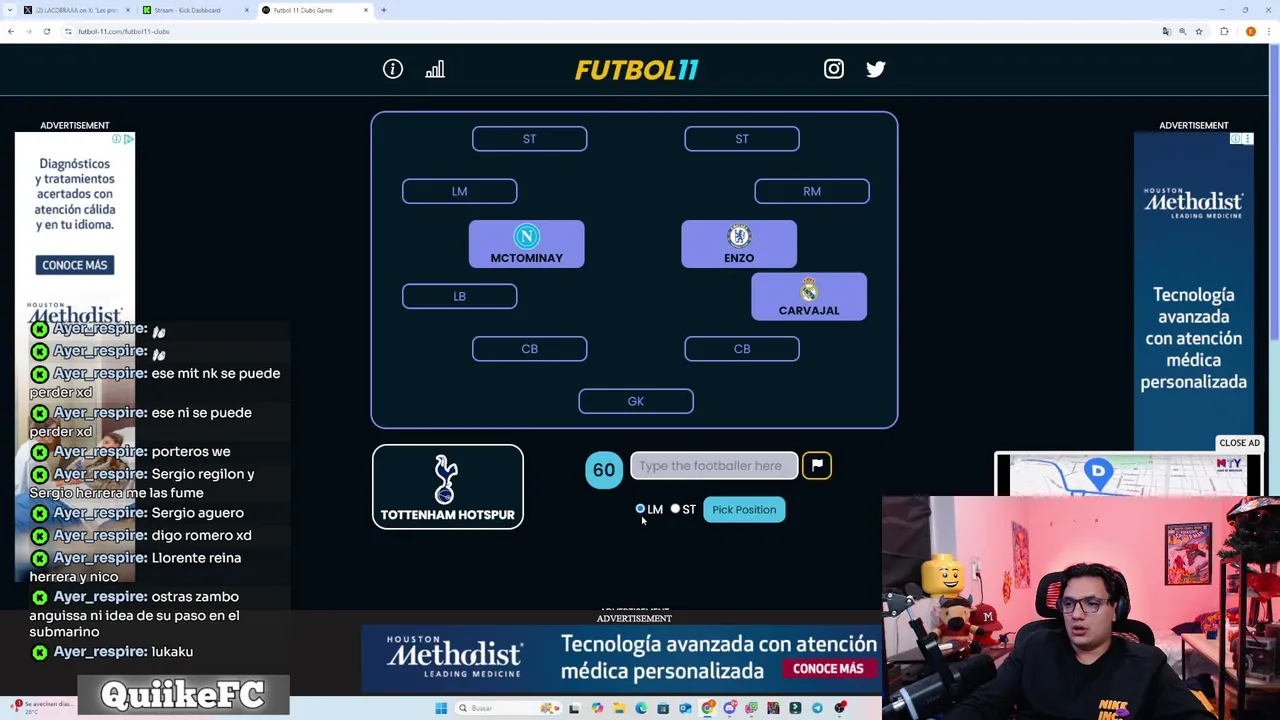Click CONOCE MÁS on bottom banner ad

tap(828, 668)
